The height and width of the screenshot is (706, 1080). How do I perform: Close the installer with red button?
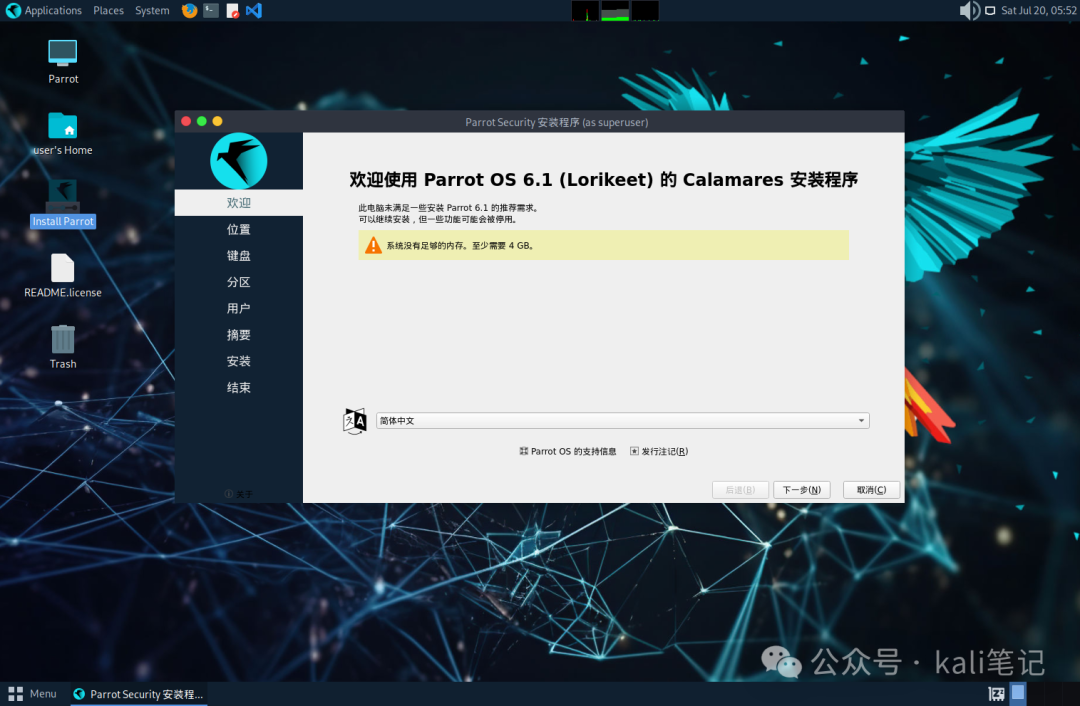tap(186, 121)
